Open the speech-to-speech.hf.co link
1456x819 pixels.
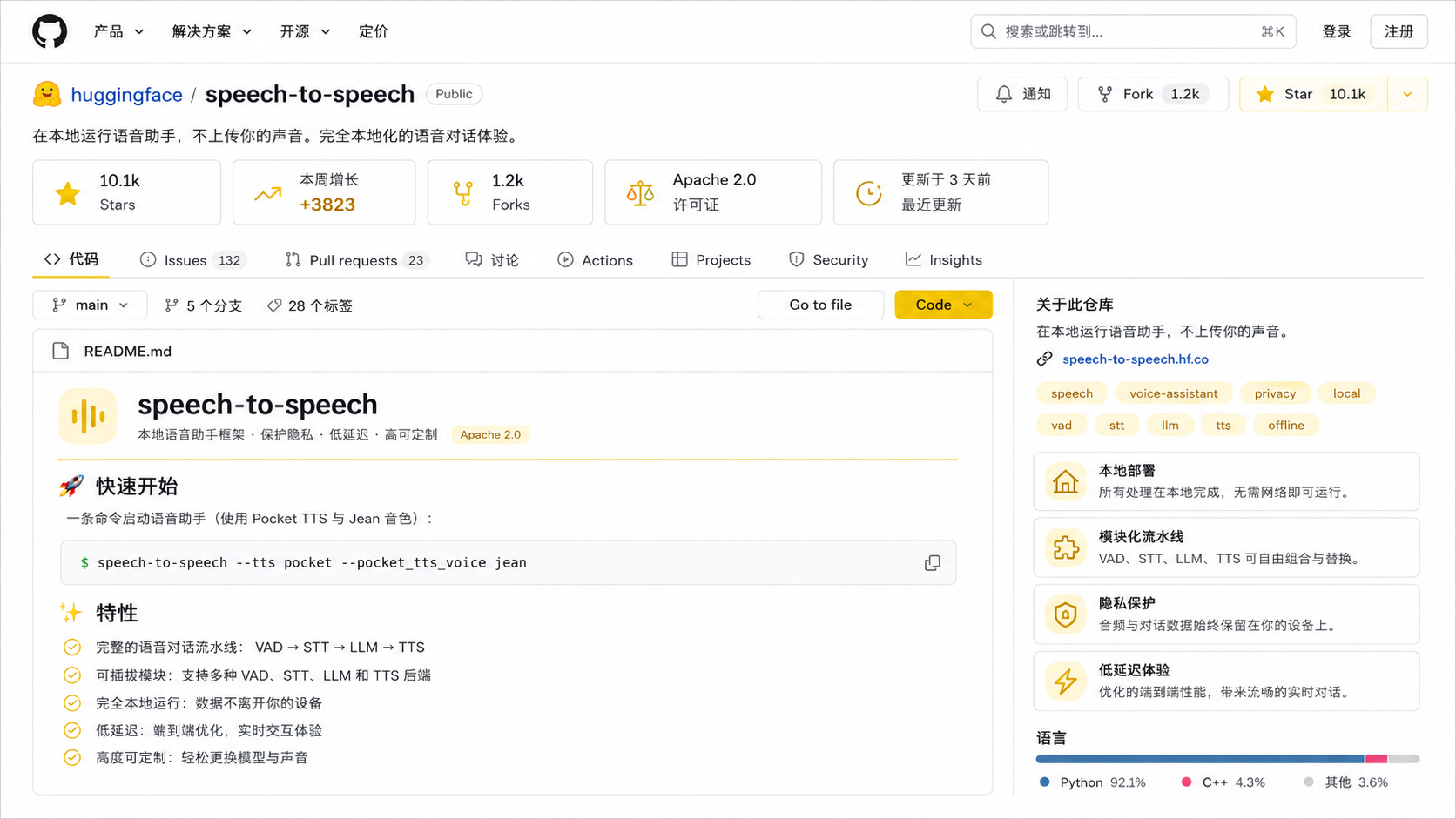[x=1136, y=359]
